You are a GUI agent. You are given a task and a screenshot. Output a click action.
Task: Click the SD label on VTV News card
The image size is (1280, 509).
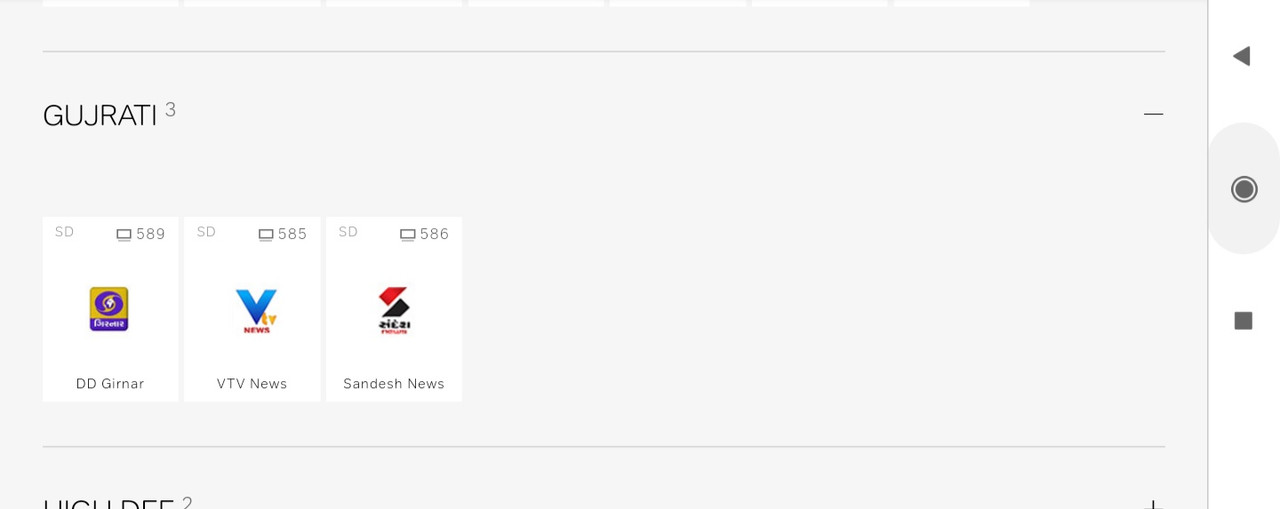tap(206, 232)
